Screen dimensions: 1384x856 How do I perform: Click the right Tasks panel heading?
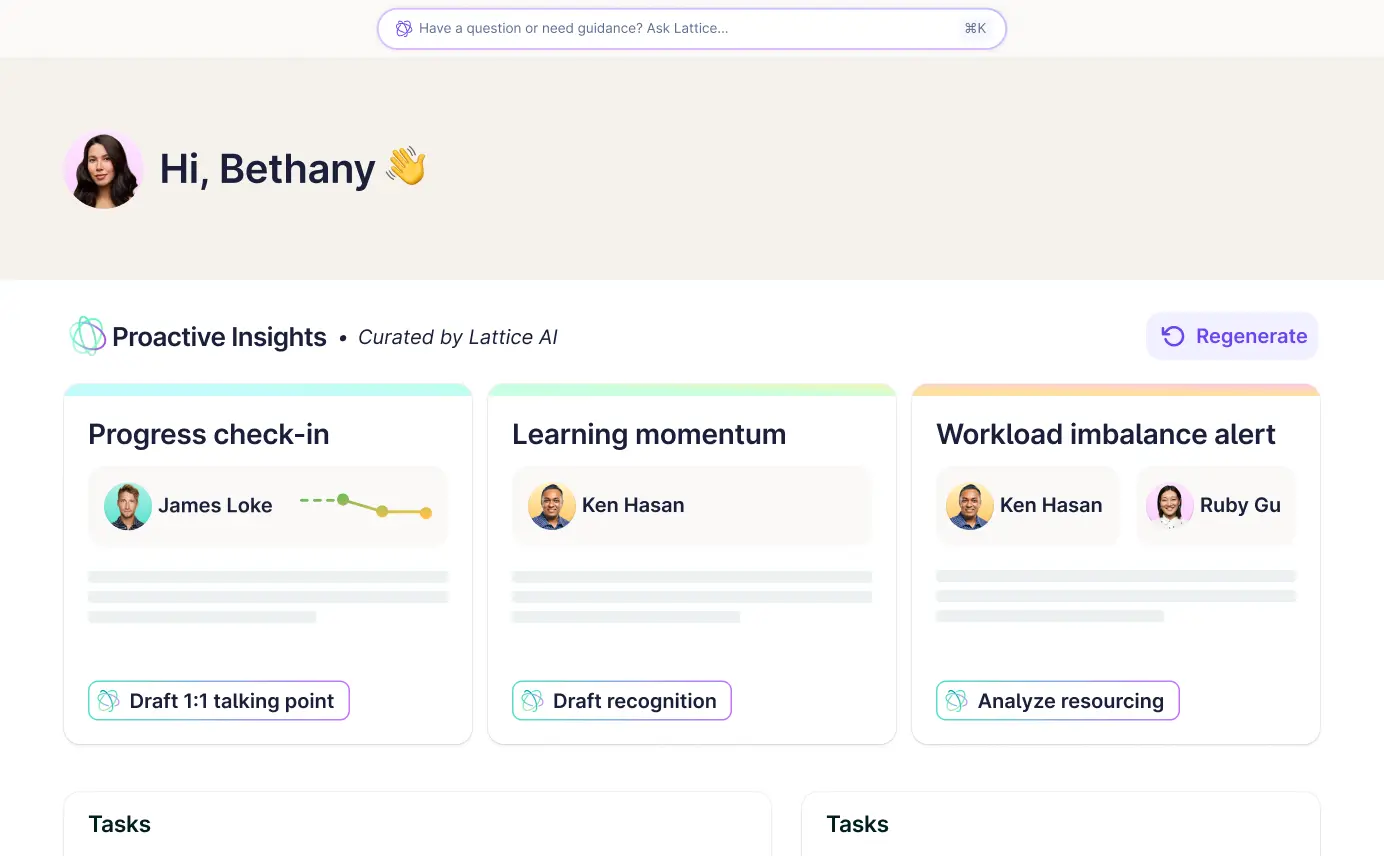(857, 824)
